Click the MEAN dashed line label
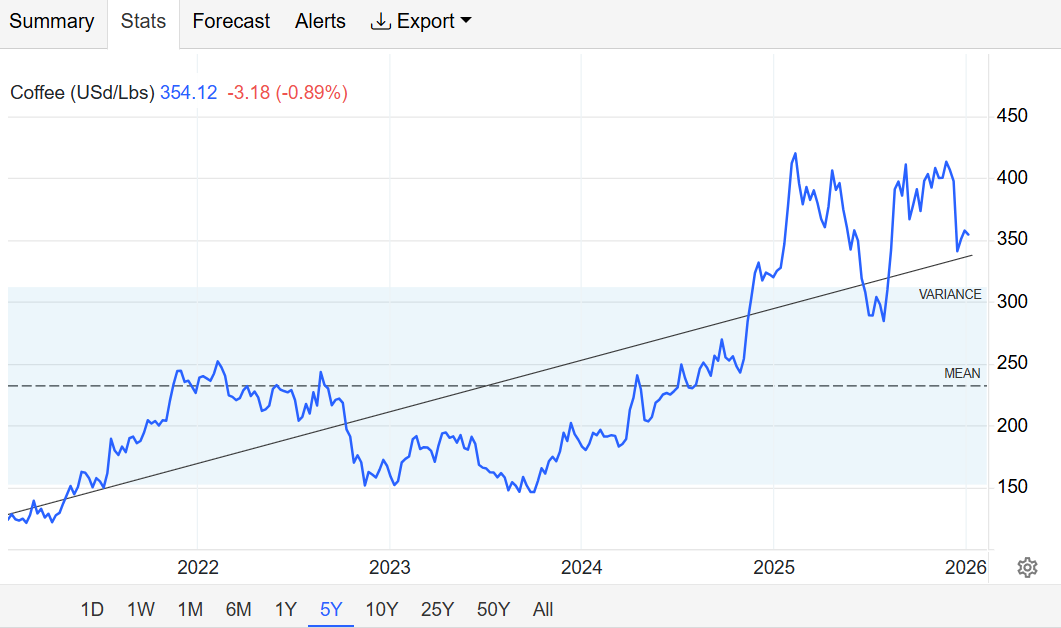This screenshot has width=1061, height=628. tap(962, 374)
